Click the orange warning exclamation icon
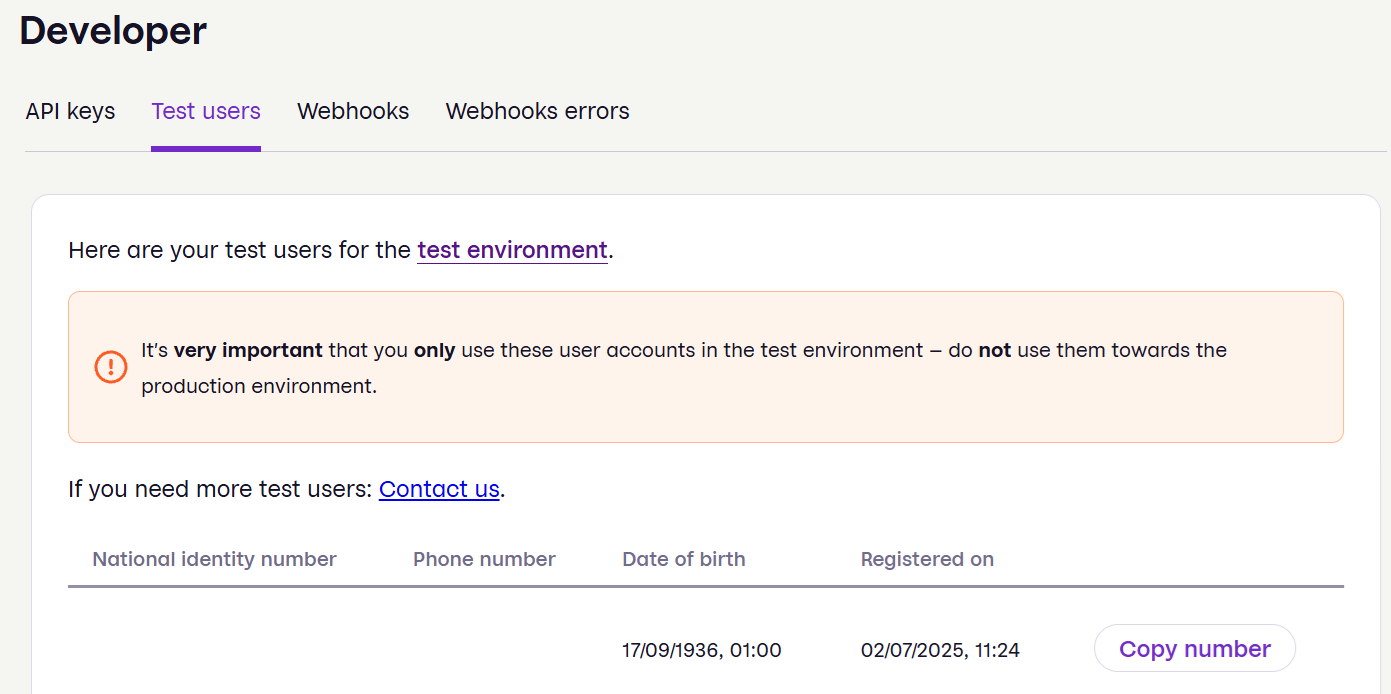 click(x=111, y=367)
